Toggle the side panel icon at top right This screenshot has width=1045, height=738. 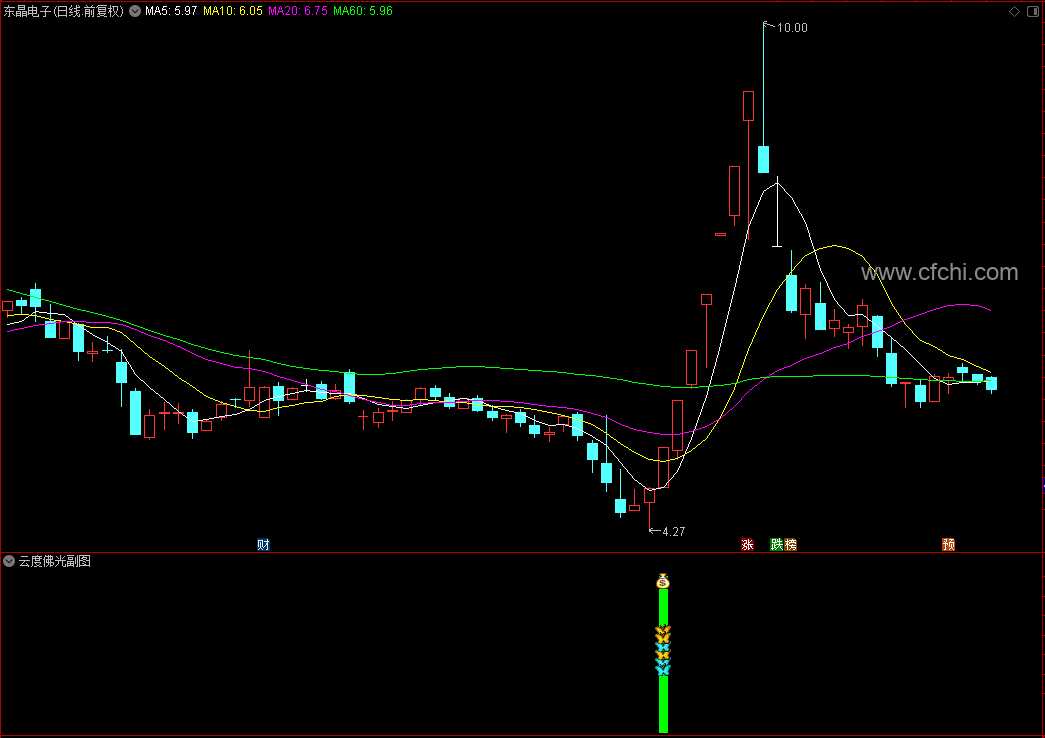(1033, 11)
